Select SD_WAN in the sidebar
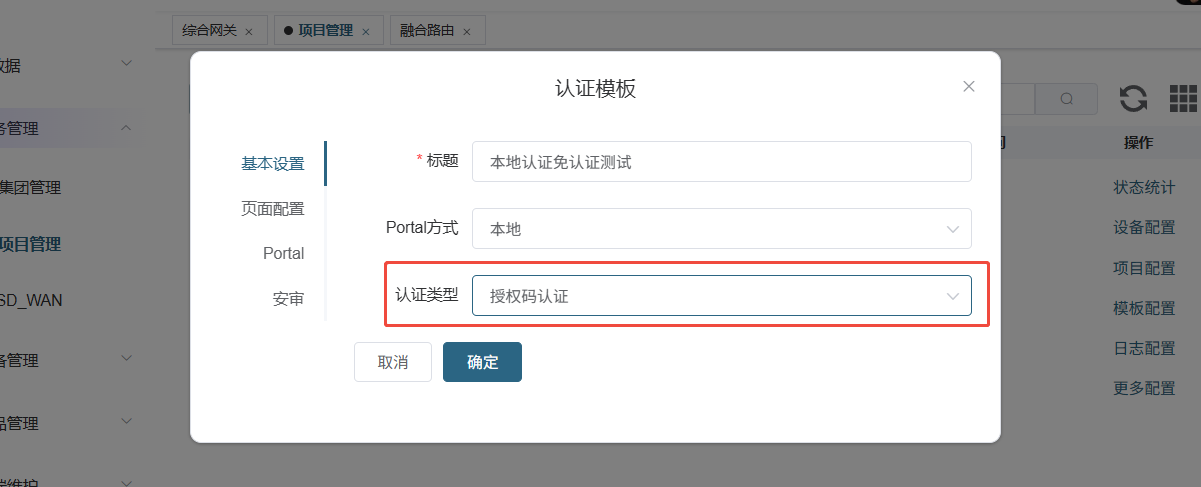The width and height of the screenshot is (1201, 487). (32, 299)
